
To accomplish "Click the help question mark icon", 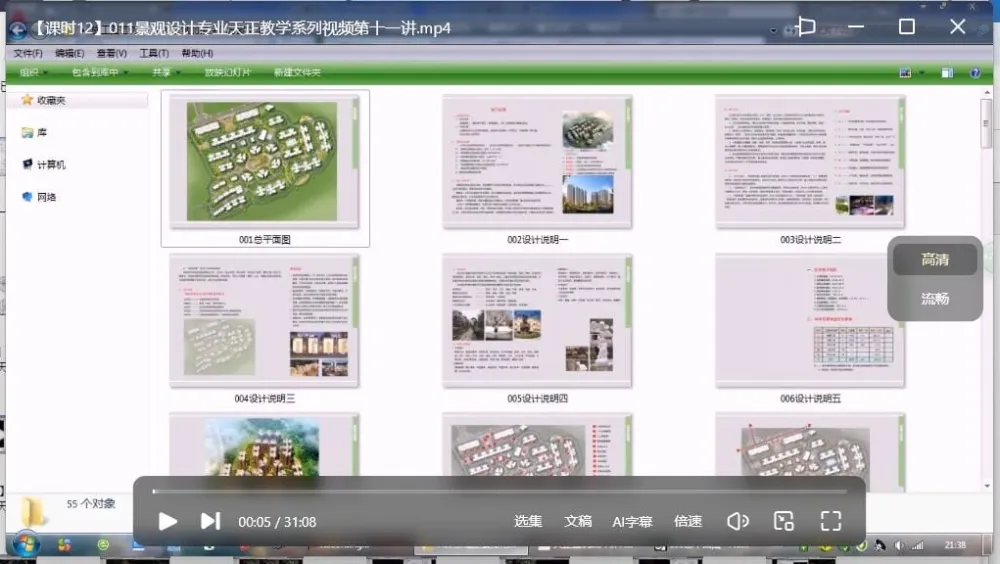I will (x=975, y=73).
